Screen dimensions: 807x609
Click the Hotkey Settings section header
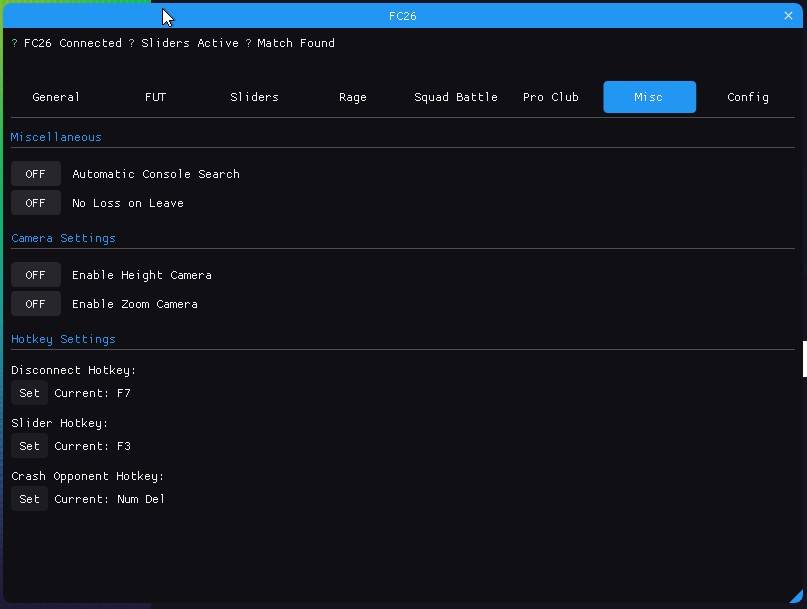click(x=63, y=339)
